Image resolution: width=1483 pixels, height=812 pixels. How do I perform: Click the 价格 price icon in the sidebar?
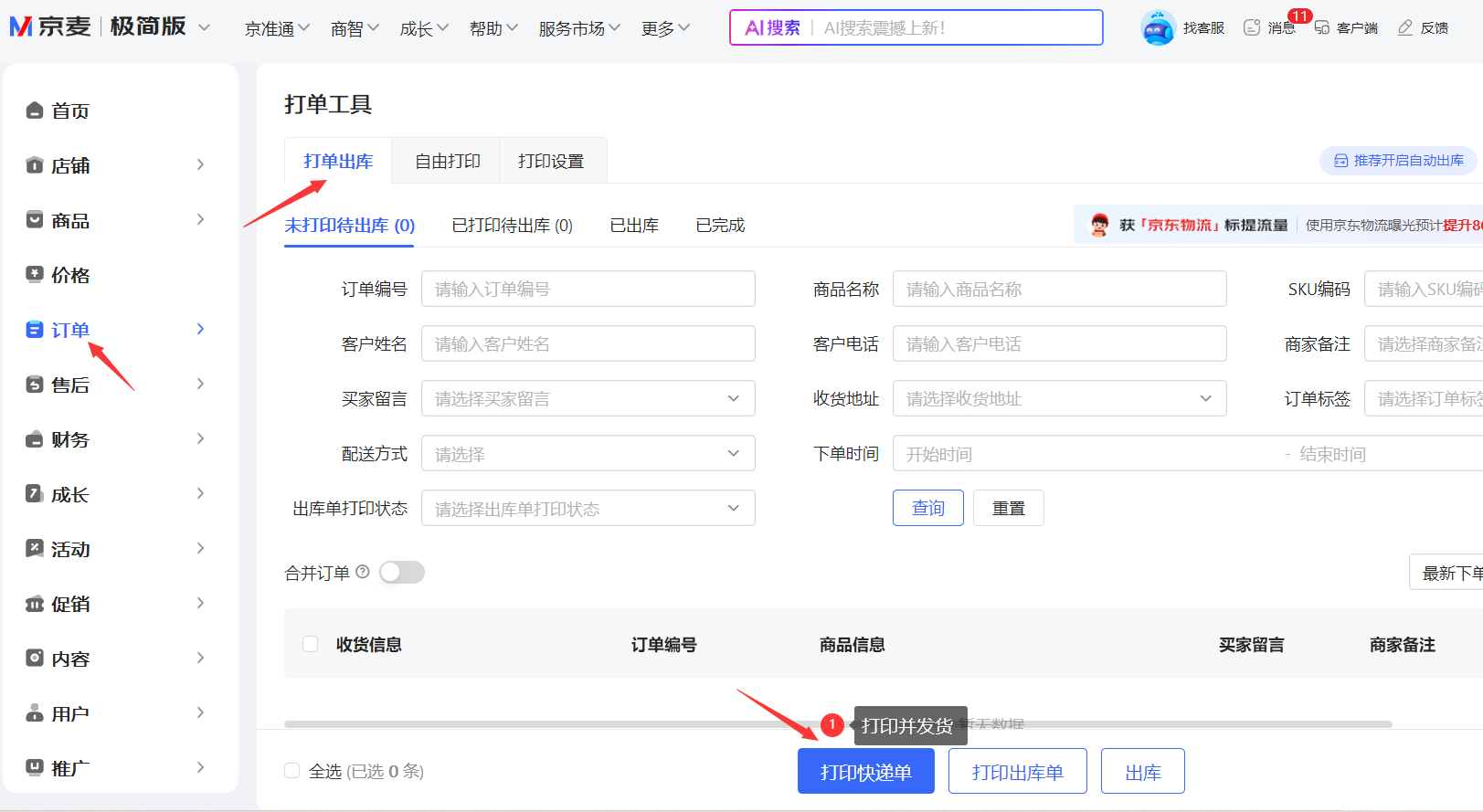tap(35, 275)
